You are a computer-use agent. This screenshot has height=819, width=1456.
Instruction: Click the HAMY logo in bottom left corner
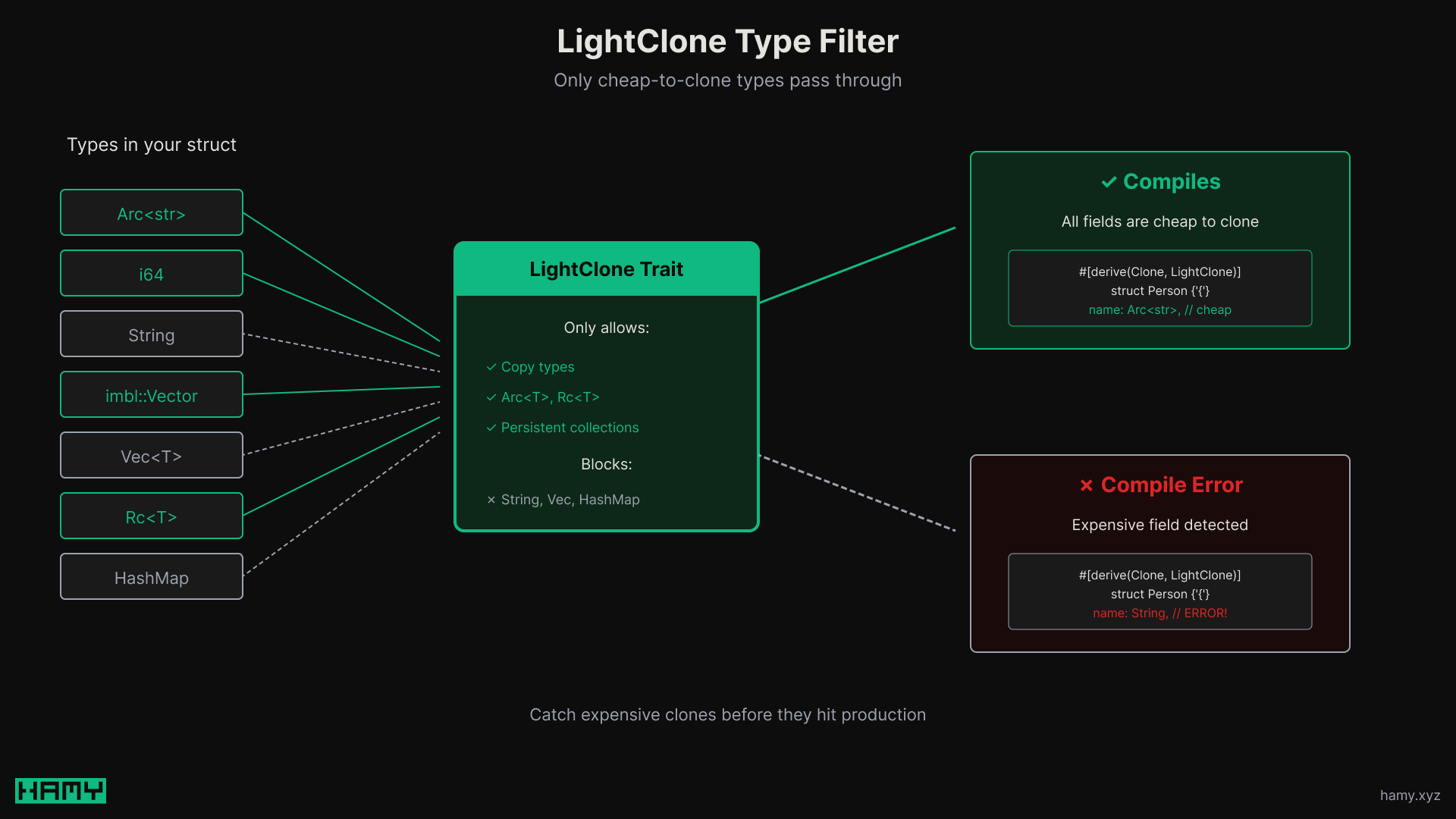tap(60, 790)
